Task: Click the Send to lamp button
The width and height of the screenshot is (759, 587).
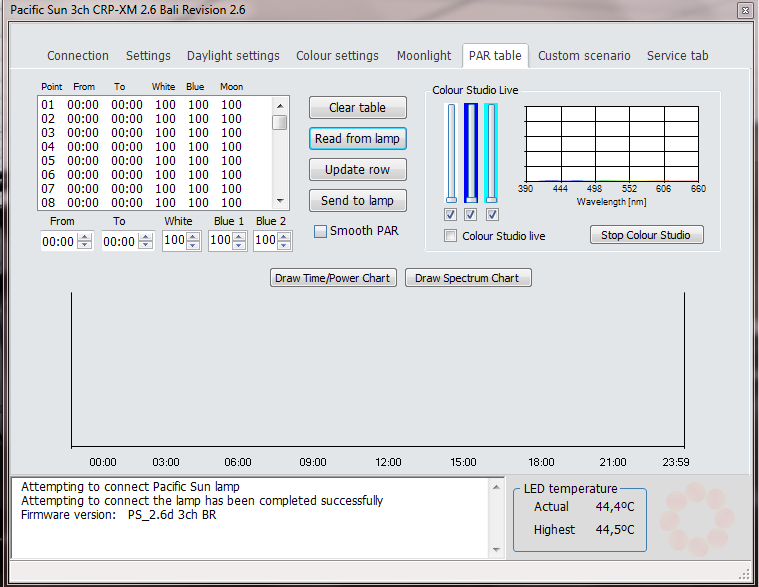Action: coord(357,201)
